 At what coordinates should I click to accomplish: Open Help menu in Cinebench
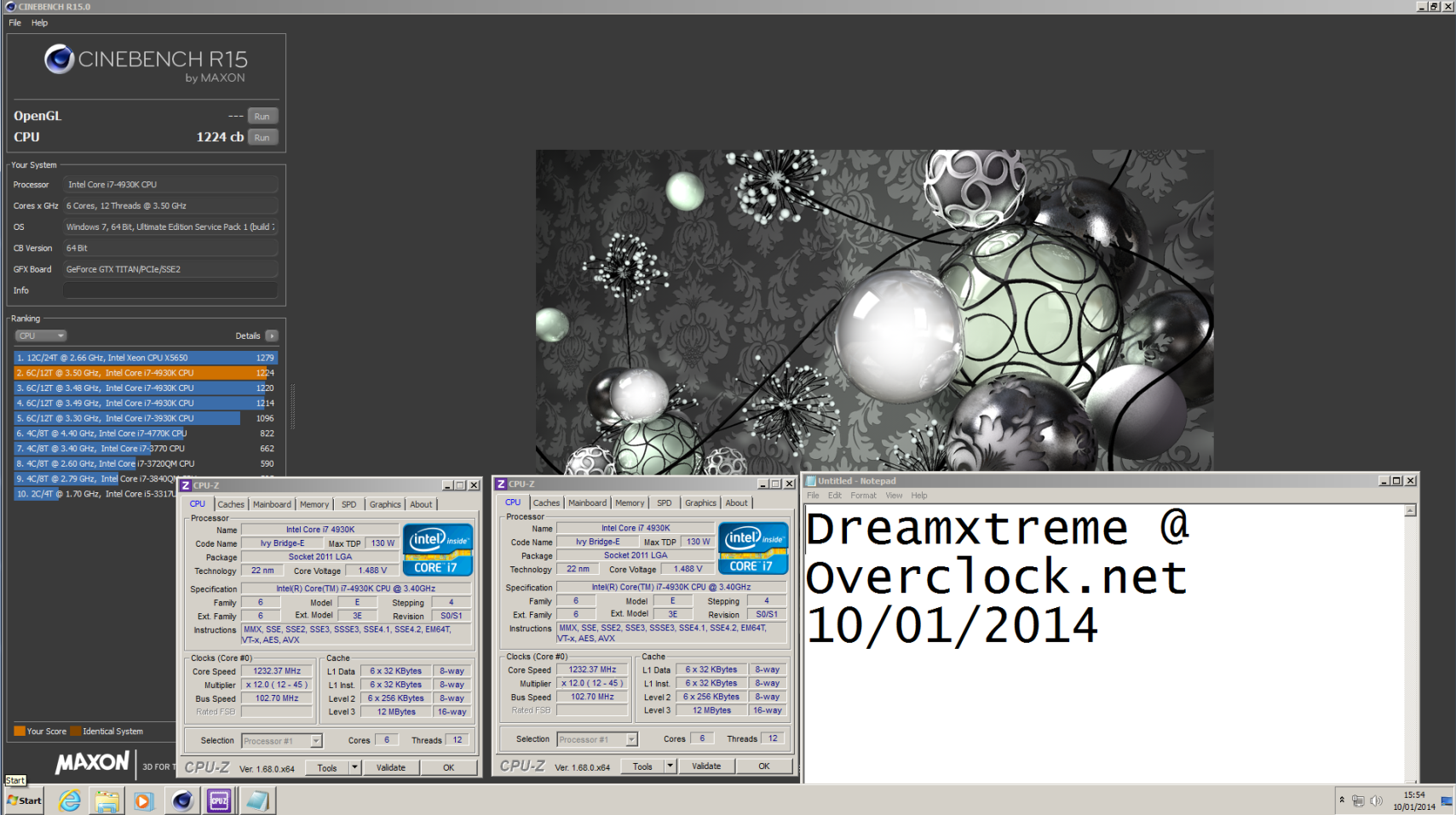pyautogui.click(x=39, y=23)
